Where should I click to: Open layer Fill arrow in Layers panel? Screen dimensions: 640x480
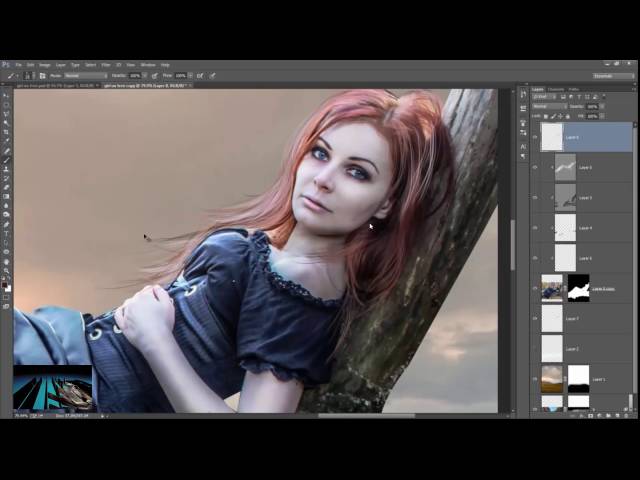602,116
